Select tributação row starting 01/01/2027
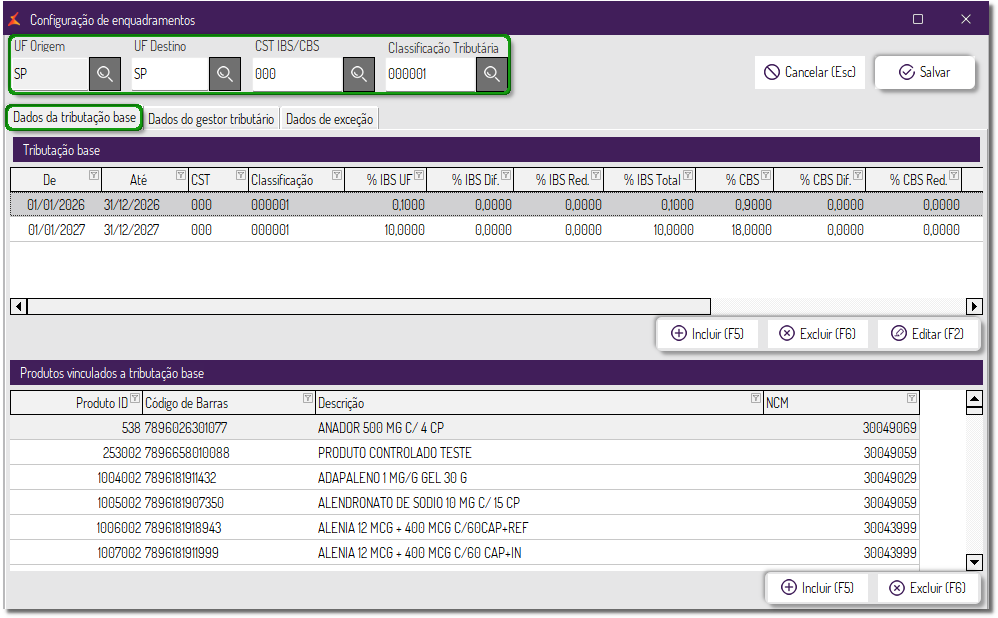 [x=496, y=230]
